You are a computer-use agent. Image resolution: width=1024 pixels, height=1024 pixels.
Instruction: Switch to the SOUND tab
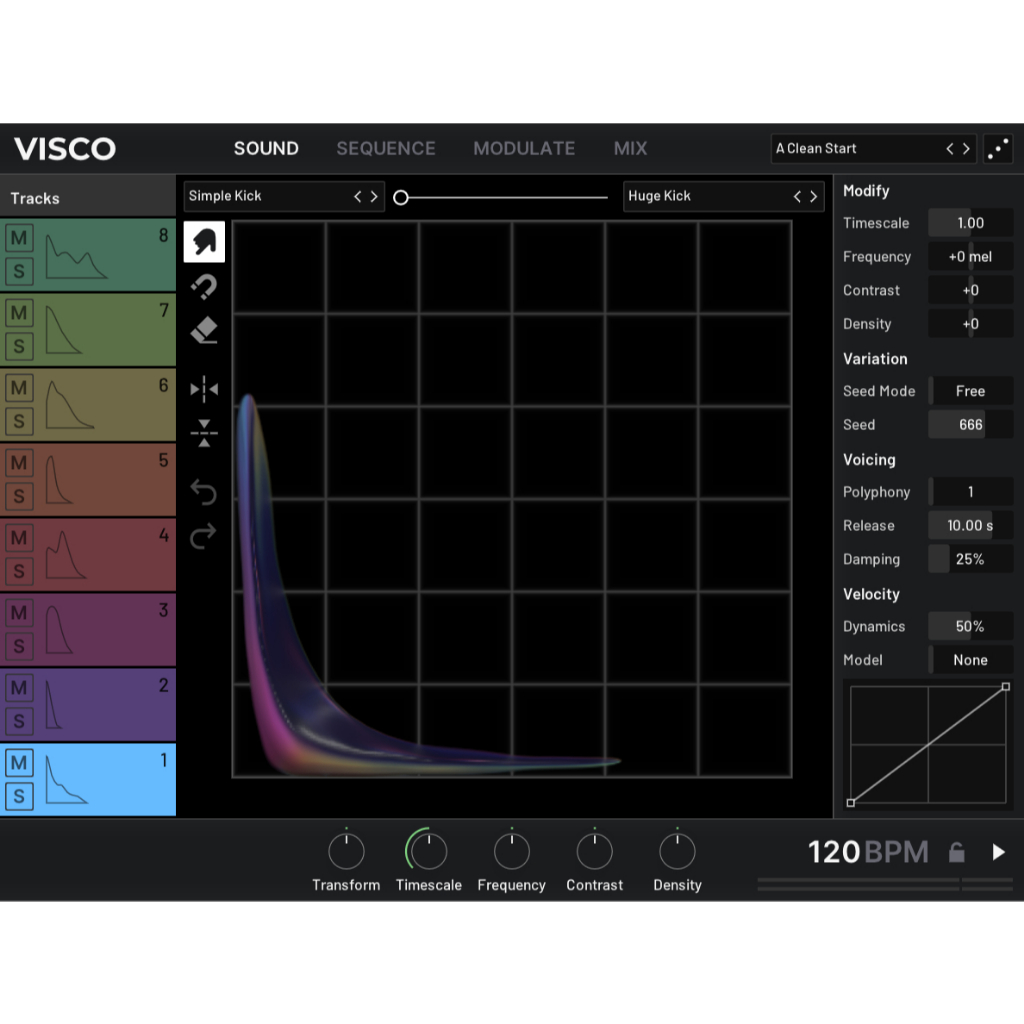coord(266,149)
